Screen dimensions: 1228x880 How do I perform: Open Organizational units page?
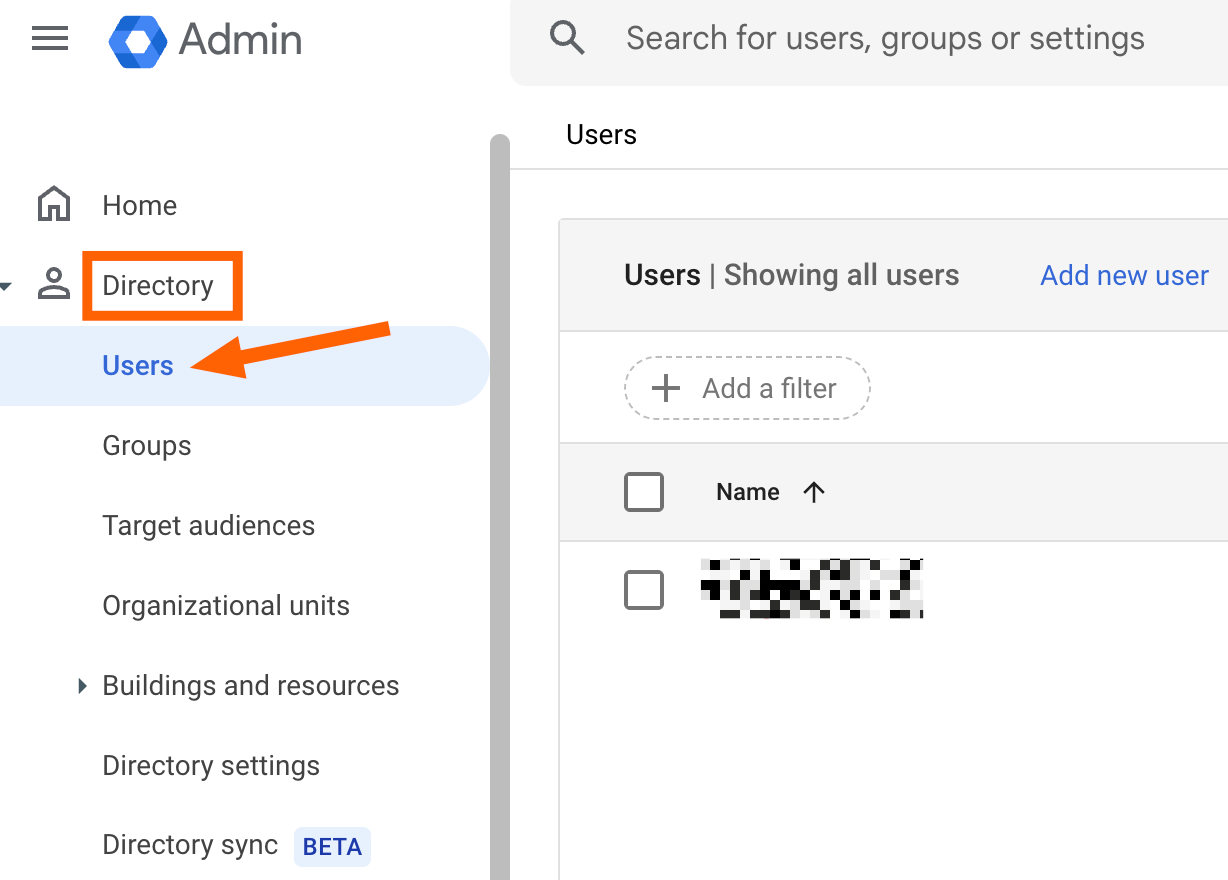tap(226, 606)
